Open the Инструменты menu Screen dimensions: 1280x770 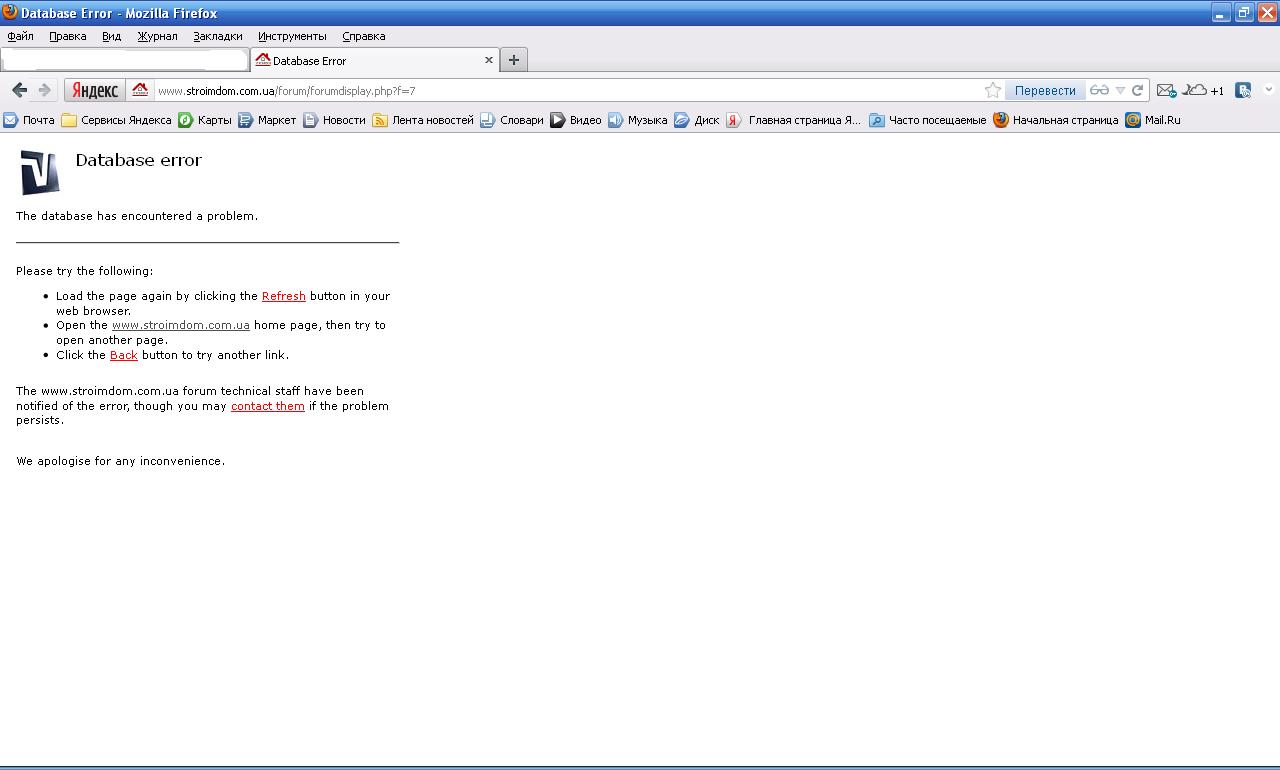pyautogui.click(x=292, y=36)
